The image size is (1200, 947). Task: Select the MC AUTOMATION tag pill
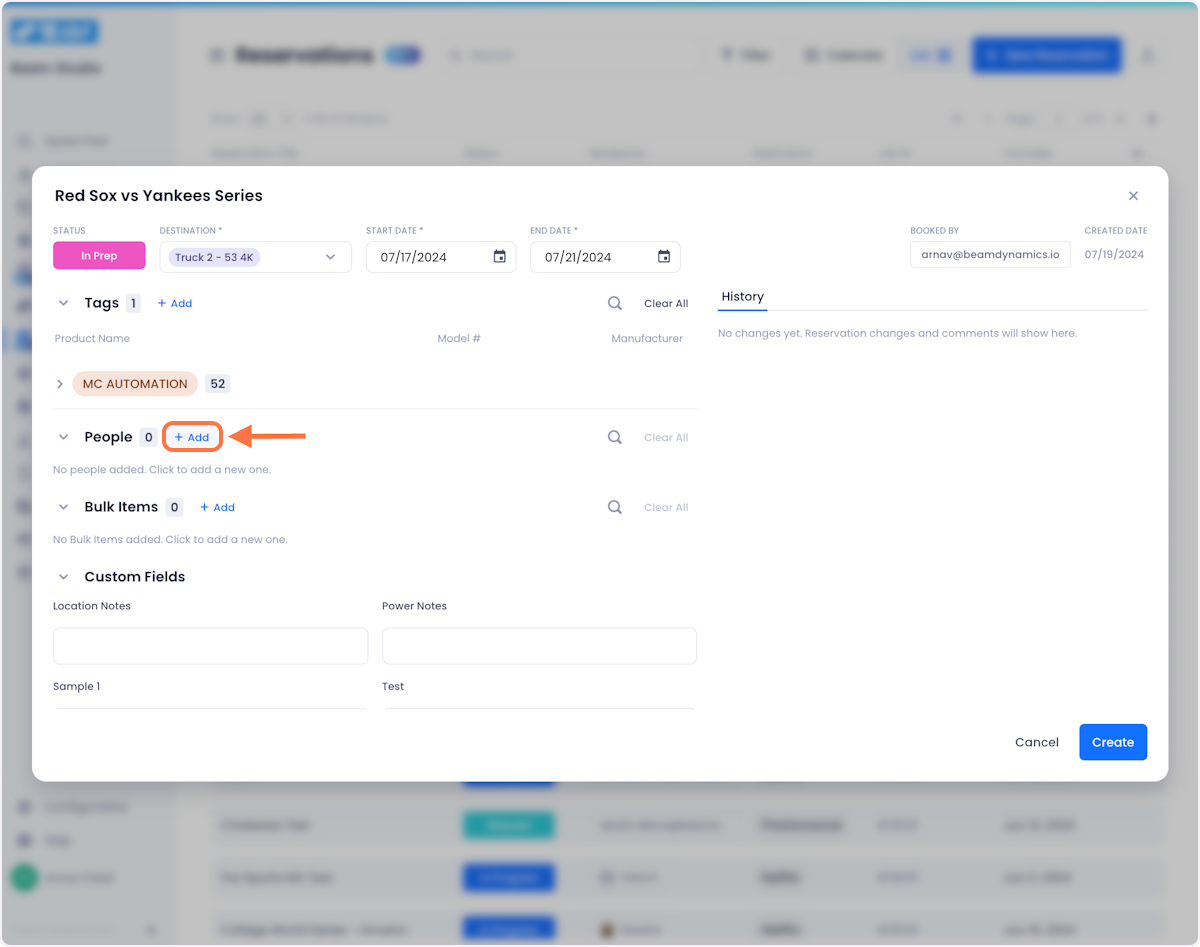point(135,384)
